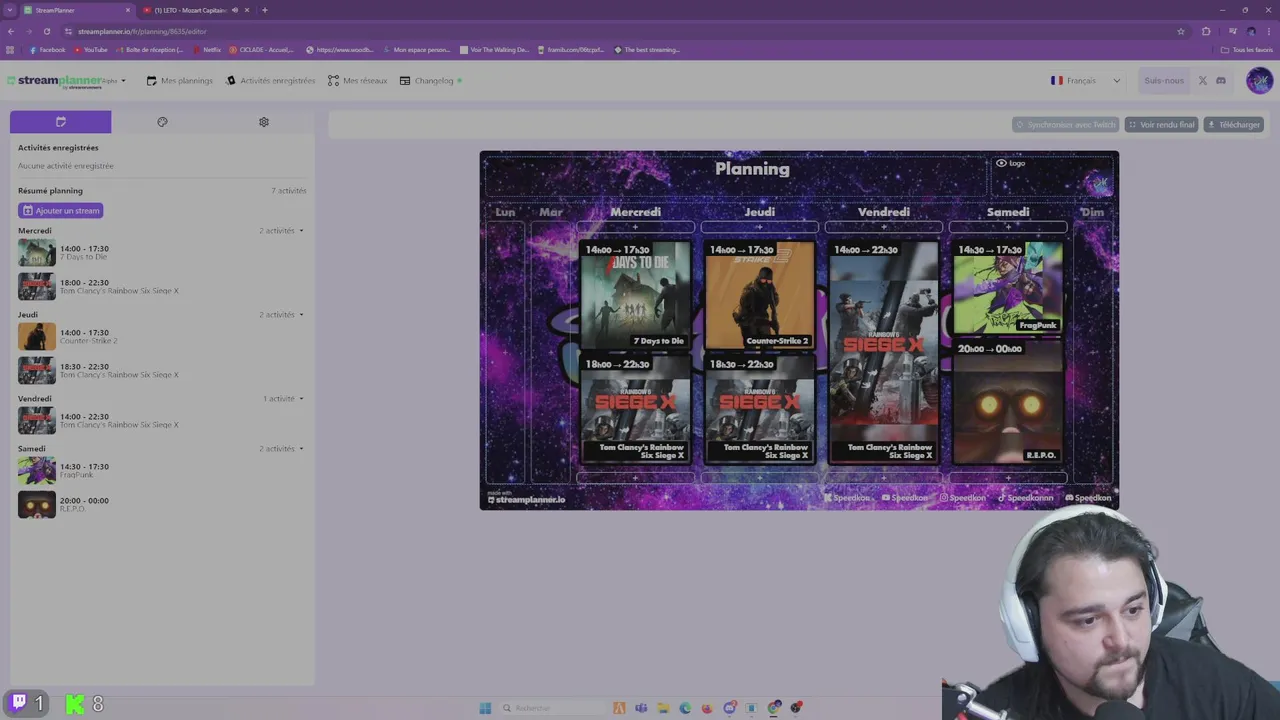Open the user profile avatar
The image size is (1280, 720).
pos(1259,81)
